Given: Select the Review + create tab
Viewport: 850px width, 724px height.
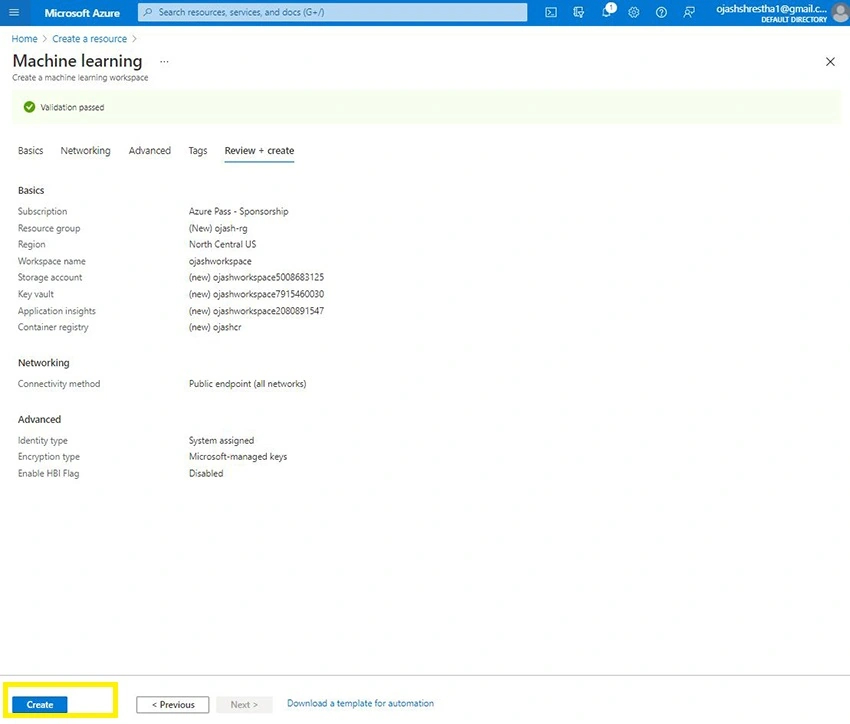Looking at the screenshot, I should [259, 151].
